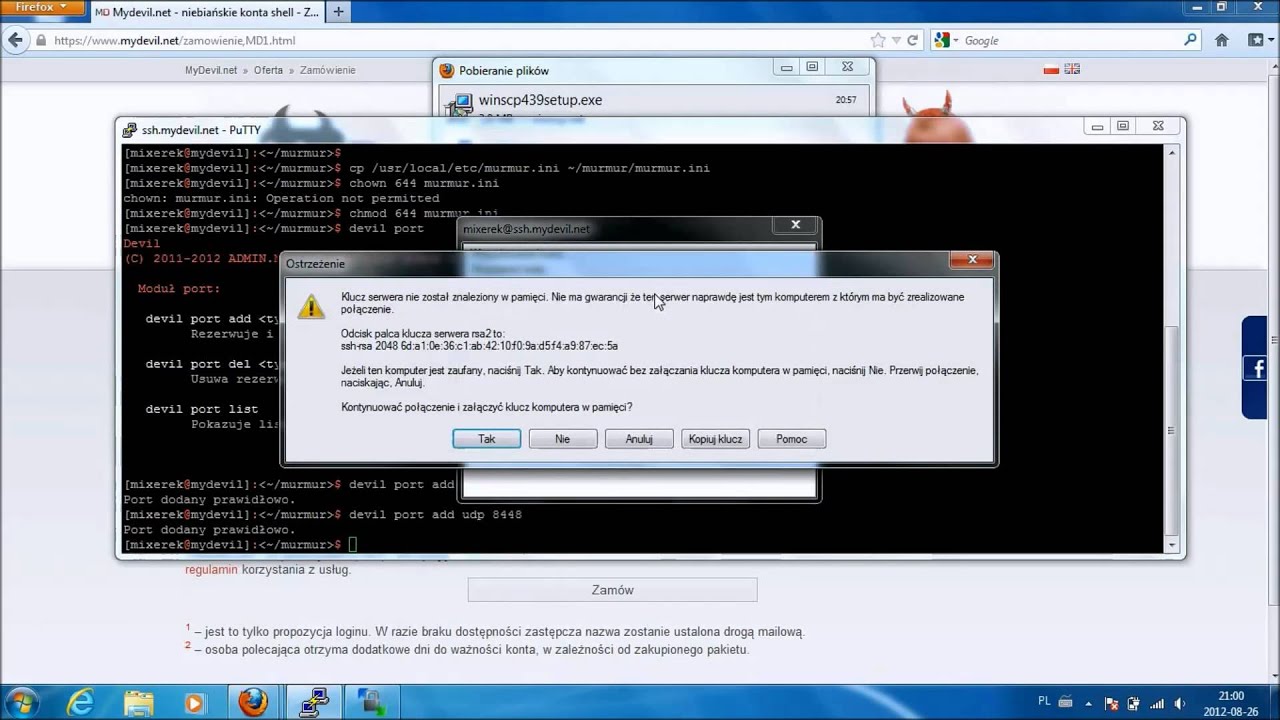1280x720 pixels.
Task: Reload the page with the refresh icon
Action: pos(912,41)
